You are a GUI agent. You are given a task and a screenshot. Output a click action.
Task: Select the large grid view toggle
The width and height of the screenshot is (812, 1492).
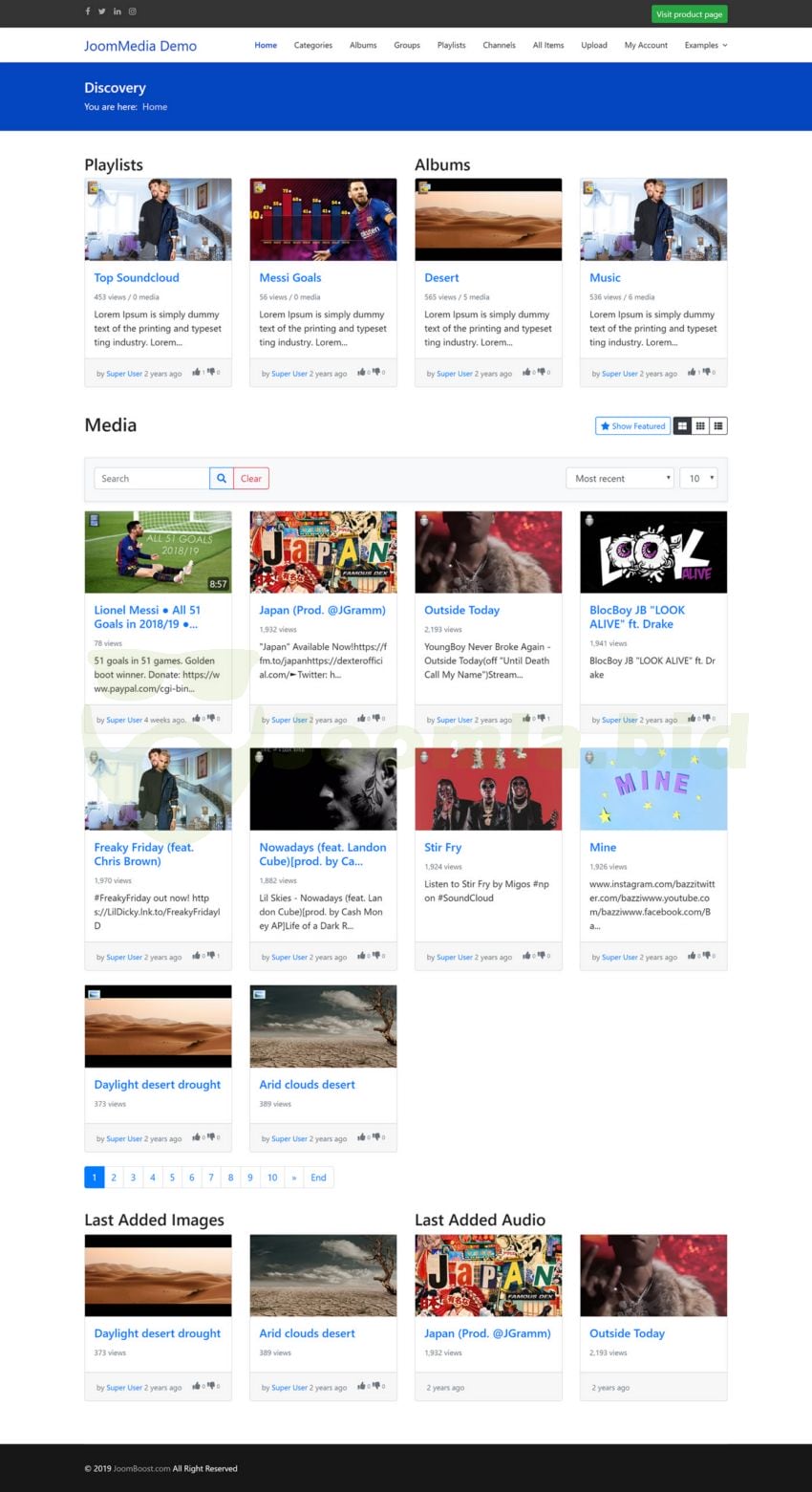coord(682,426)
